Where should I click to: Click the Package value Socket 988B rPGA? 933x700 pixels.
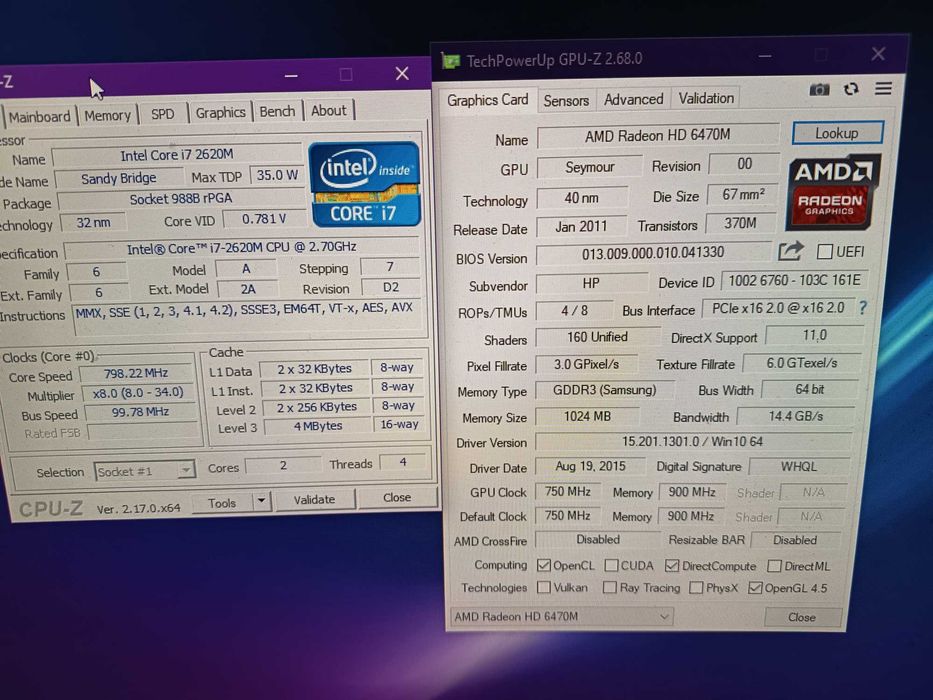pyautogui.click(x=181, y=199)
